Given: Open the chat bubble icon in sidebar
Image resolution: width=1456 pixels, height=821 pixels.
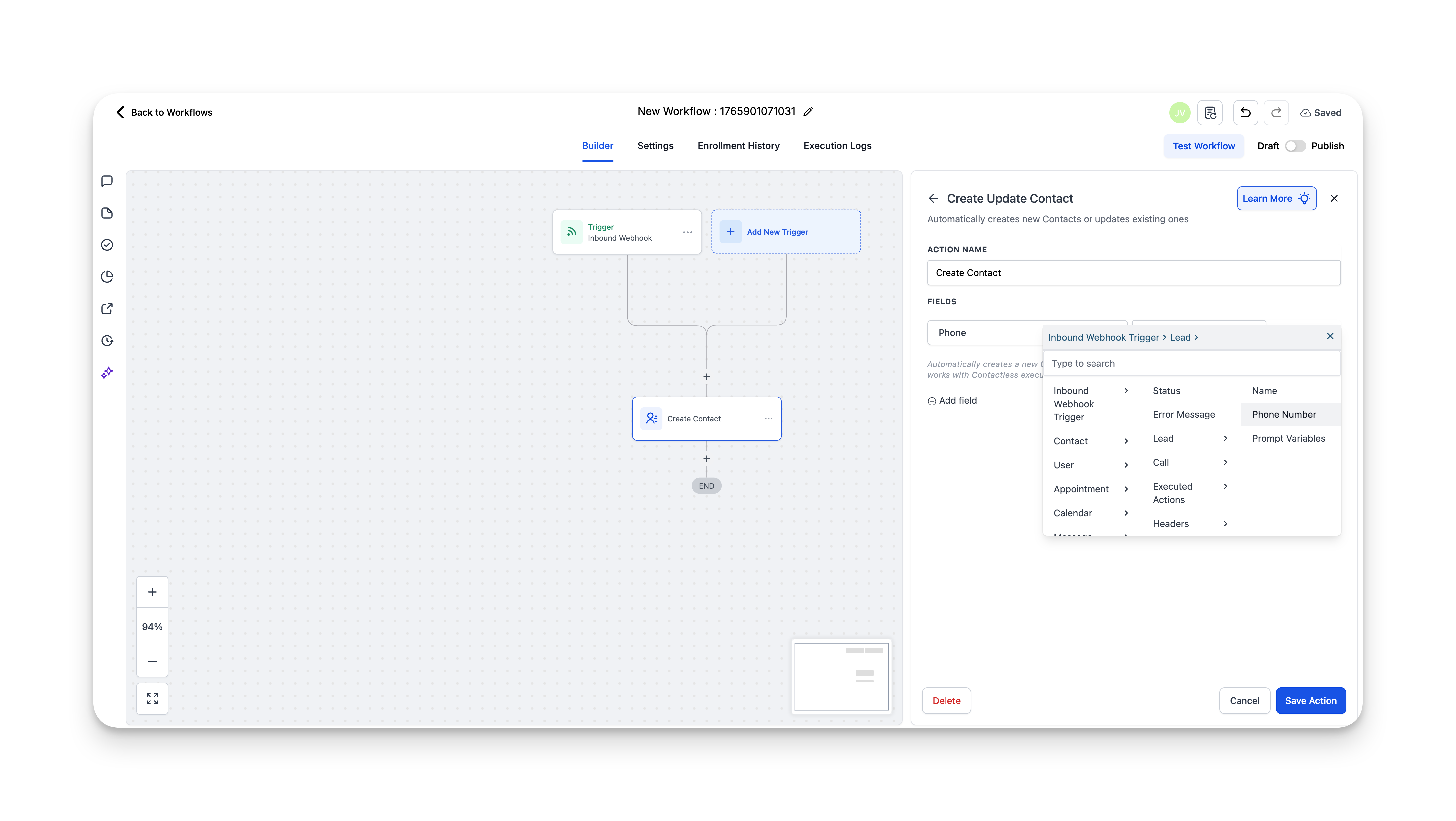Looking at the screenshot, I should 107,181.
